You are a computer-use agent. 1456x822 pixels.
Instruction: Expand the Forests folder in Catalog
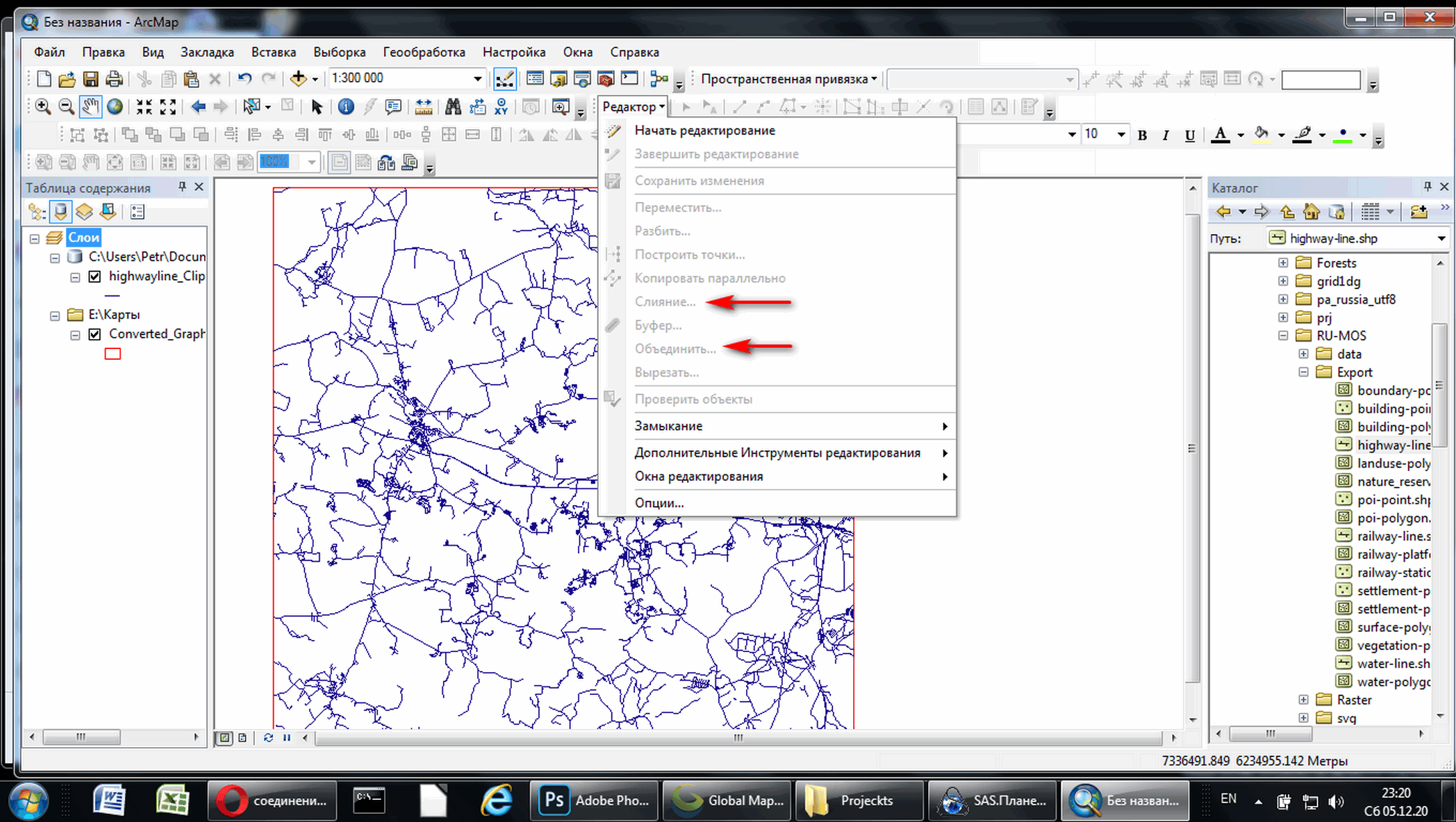[x=1283, y=263]
